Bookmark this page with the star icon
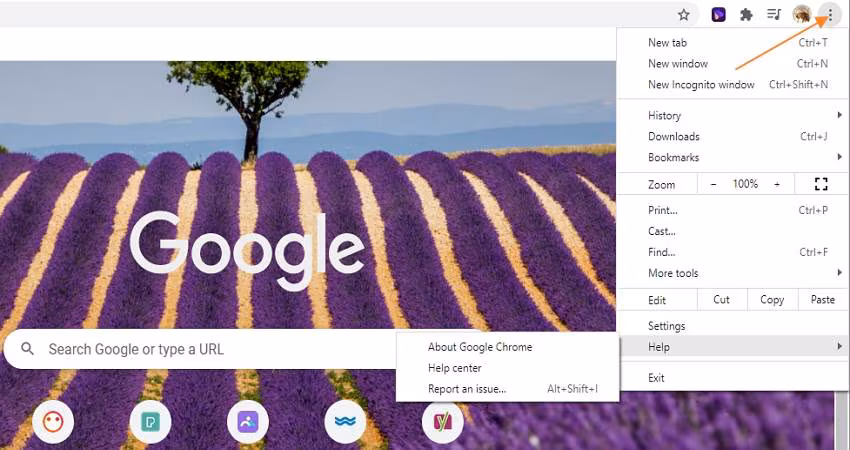The image size is (850, 450). [x=684, y=15]
